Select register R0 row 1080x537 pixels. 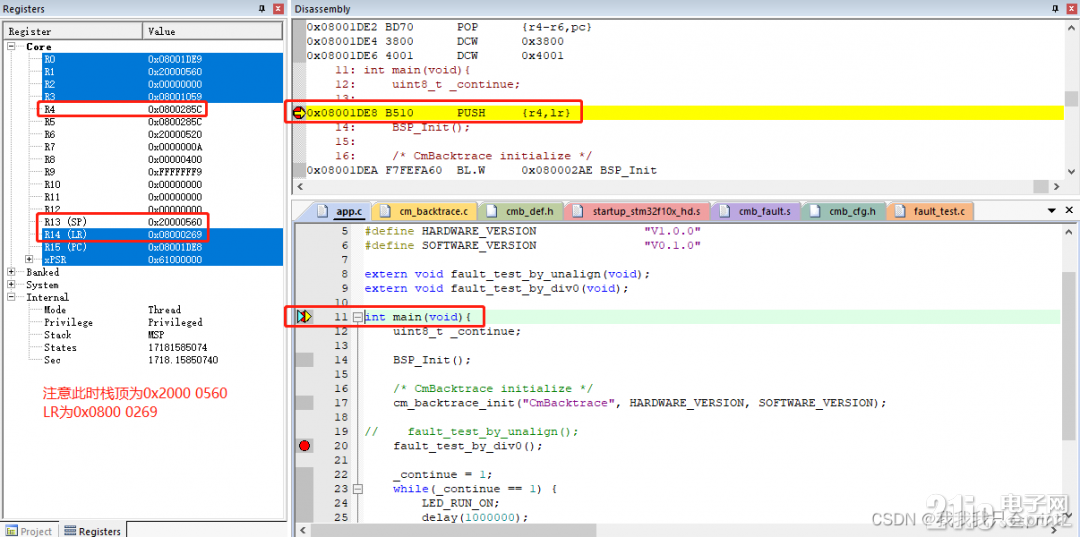click(x=162, y=59)
